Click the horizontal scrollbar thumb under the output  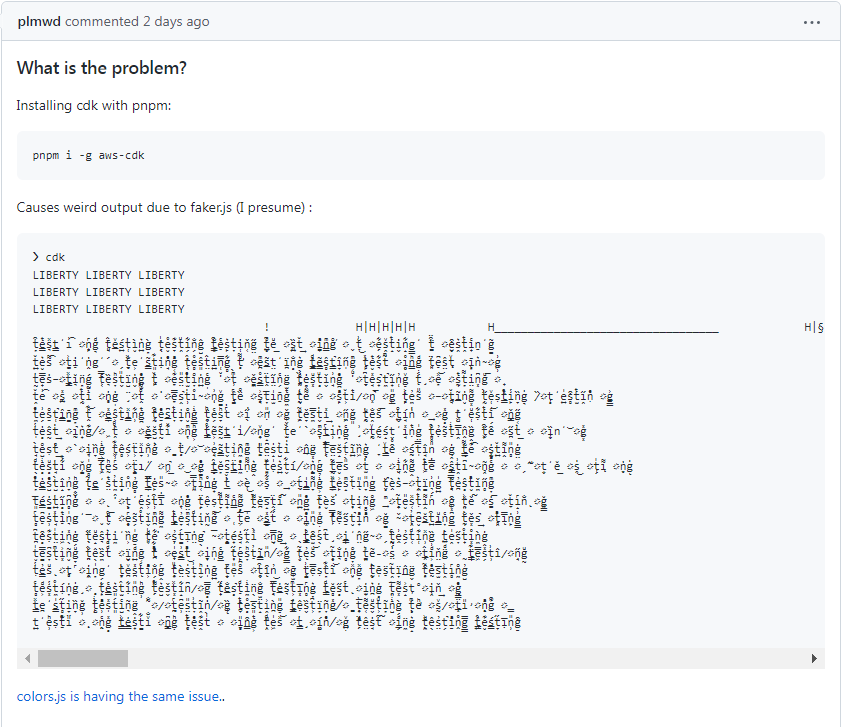tap(83, 658)
